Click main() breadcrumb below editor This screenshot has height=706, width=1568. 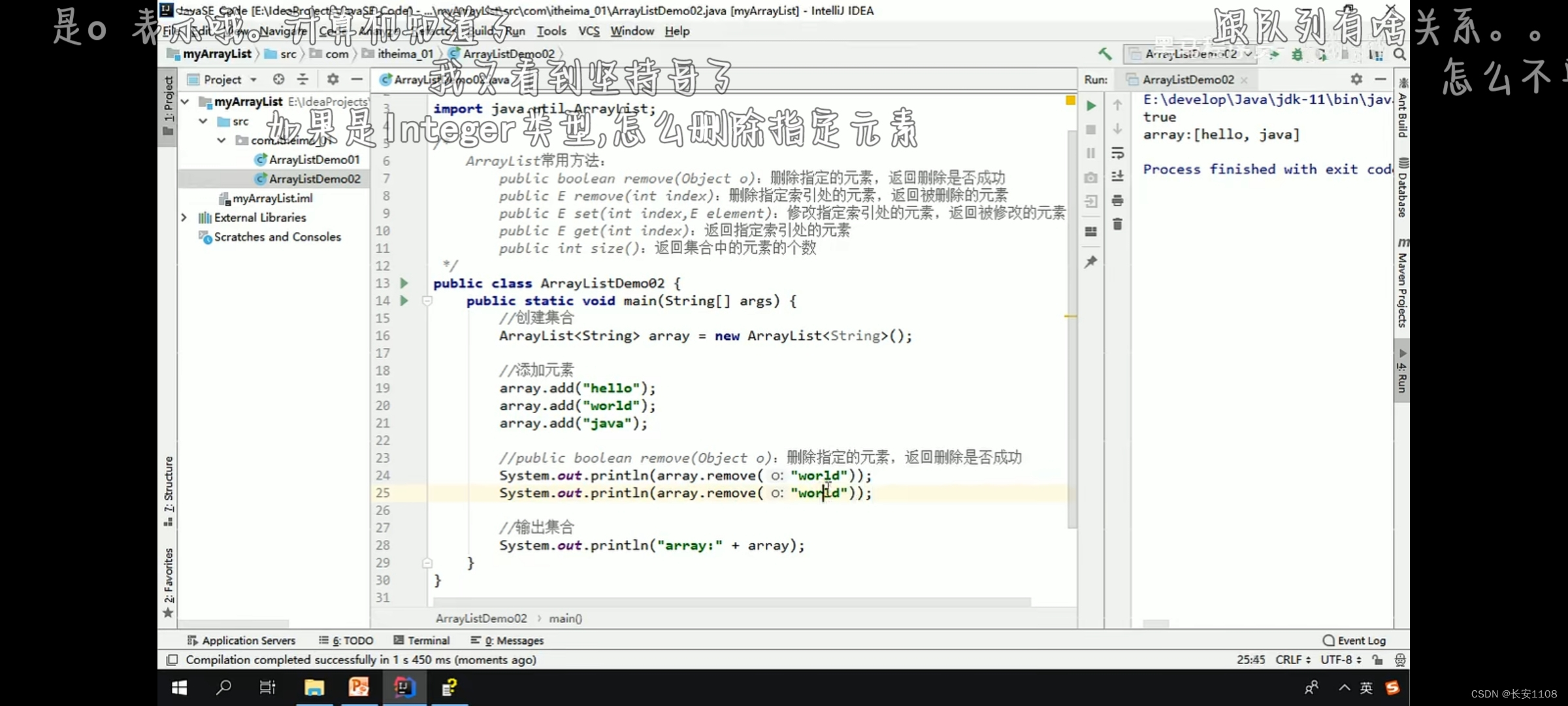565,618
